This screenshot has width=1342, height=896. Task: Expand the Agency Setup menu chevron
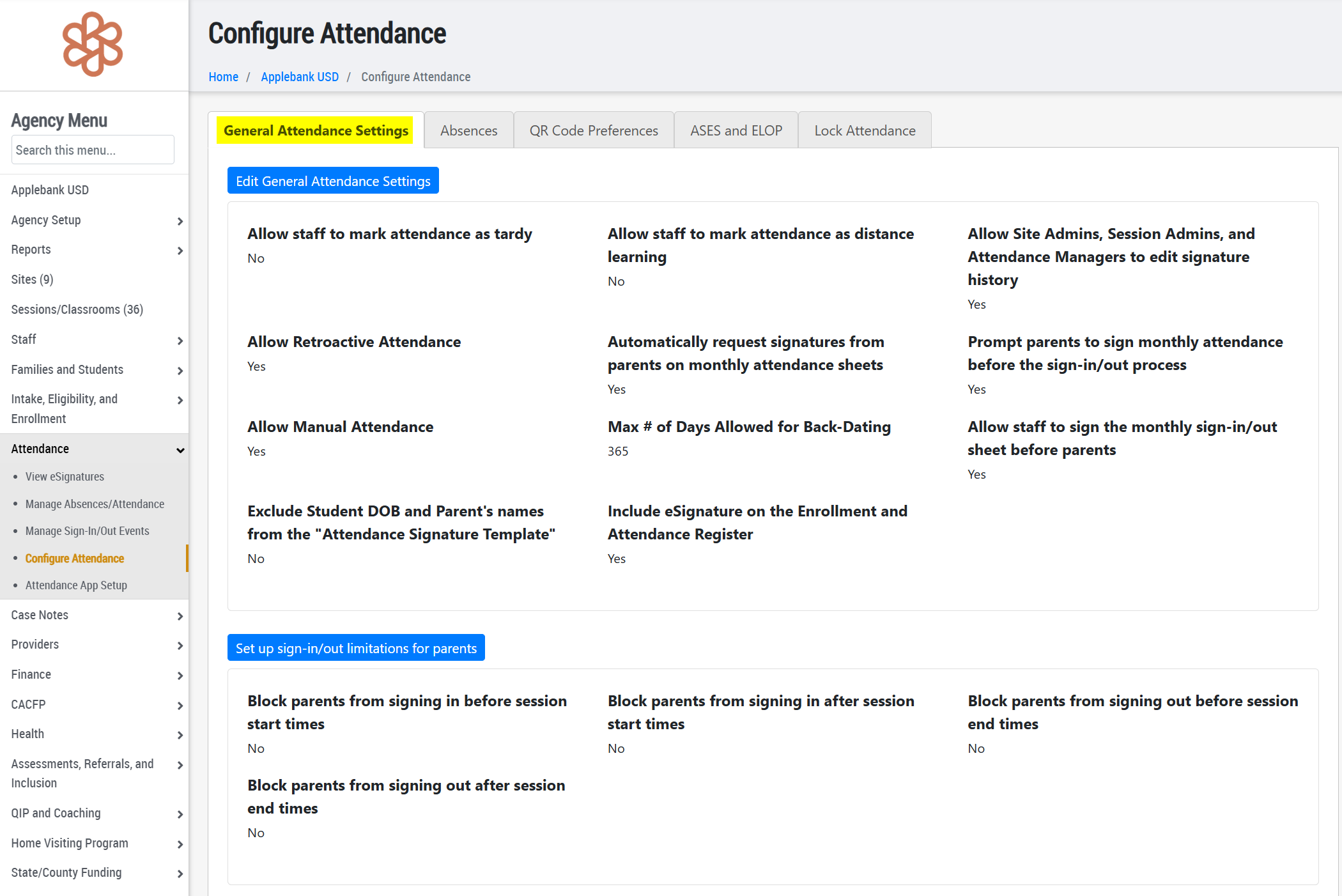(x=180, y=221)
